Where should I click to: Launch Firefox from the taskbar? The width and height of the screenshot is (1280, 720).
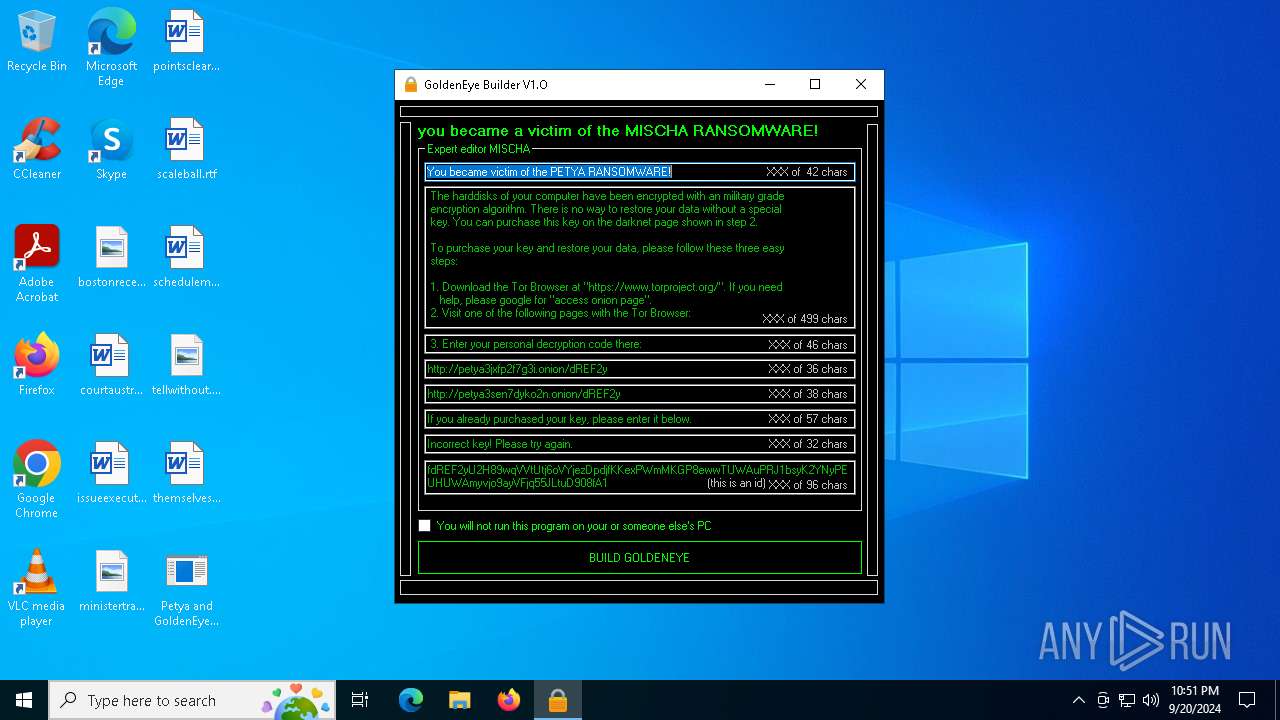point(509,700)
